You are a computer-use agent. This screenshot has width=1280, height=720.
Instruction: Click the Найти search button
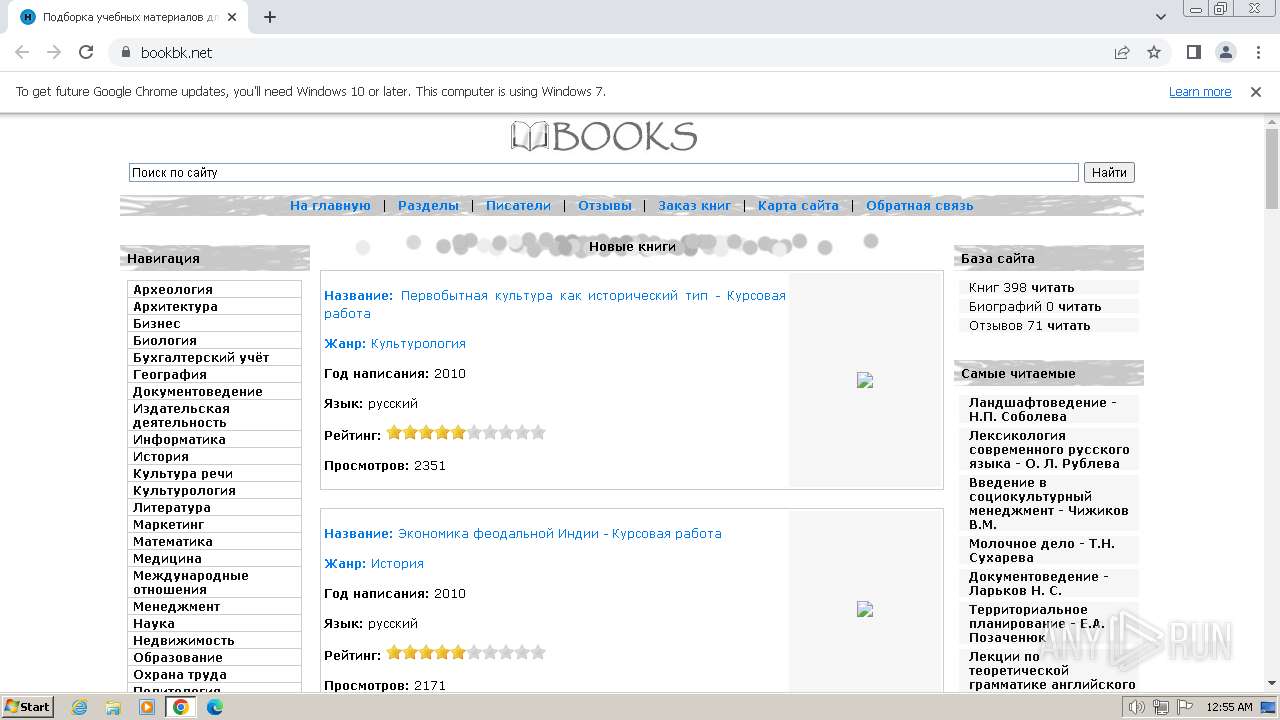[x=1109, y=172]
